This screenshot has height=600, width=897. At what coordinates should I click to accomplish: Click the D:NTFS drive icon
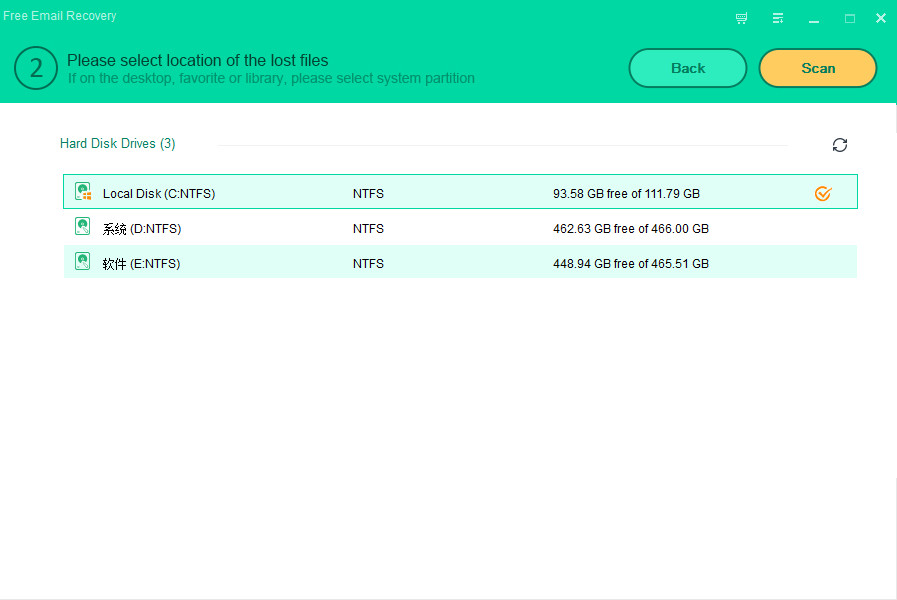(x=82, y=227)
